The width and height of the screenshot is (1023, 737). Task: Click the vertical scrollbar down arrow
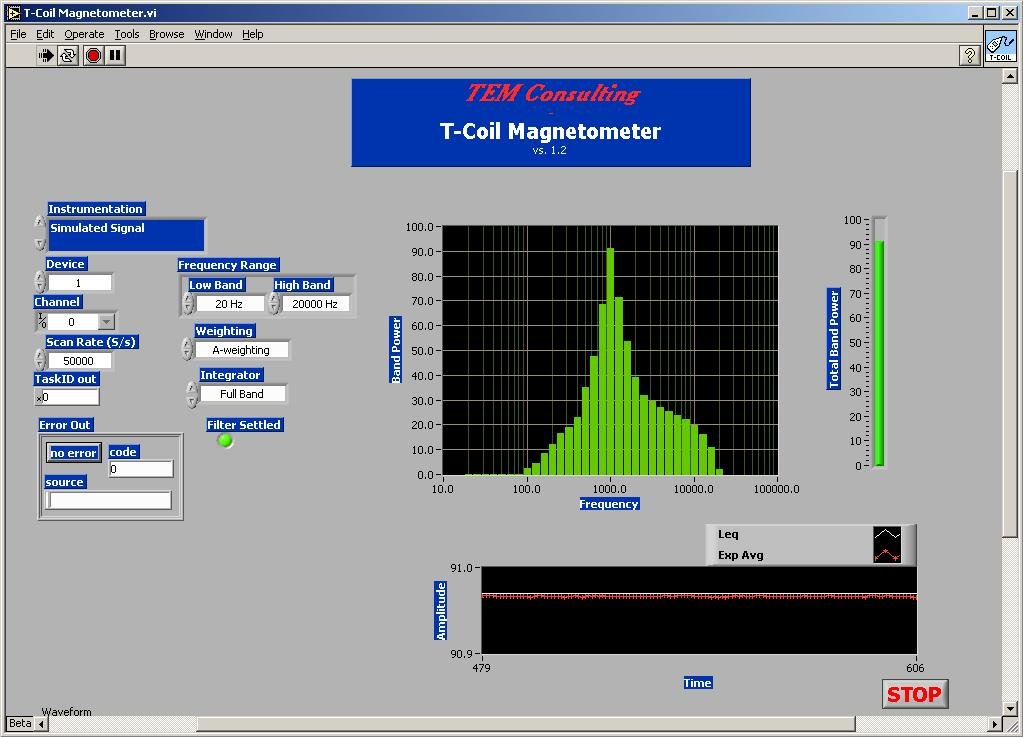(1009, 708)
